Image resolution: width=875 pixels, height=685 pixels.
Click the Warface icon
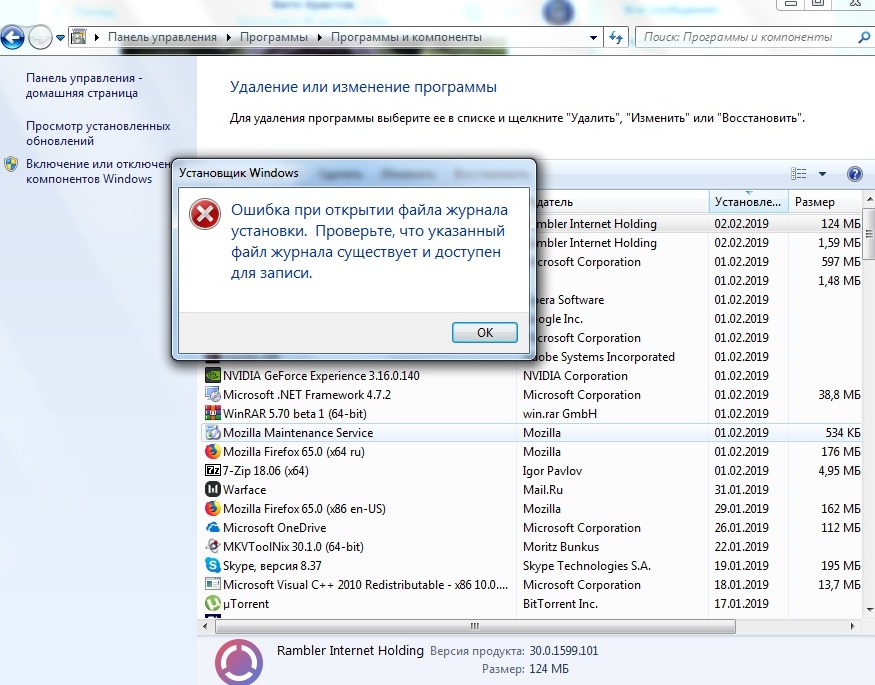tap(213, 489)
